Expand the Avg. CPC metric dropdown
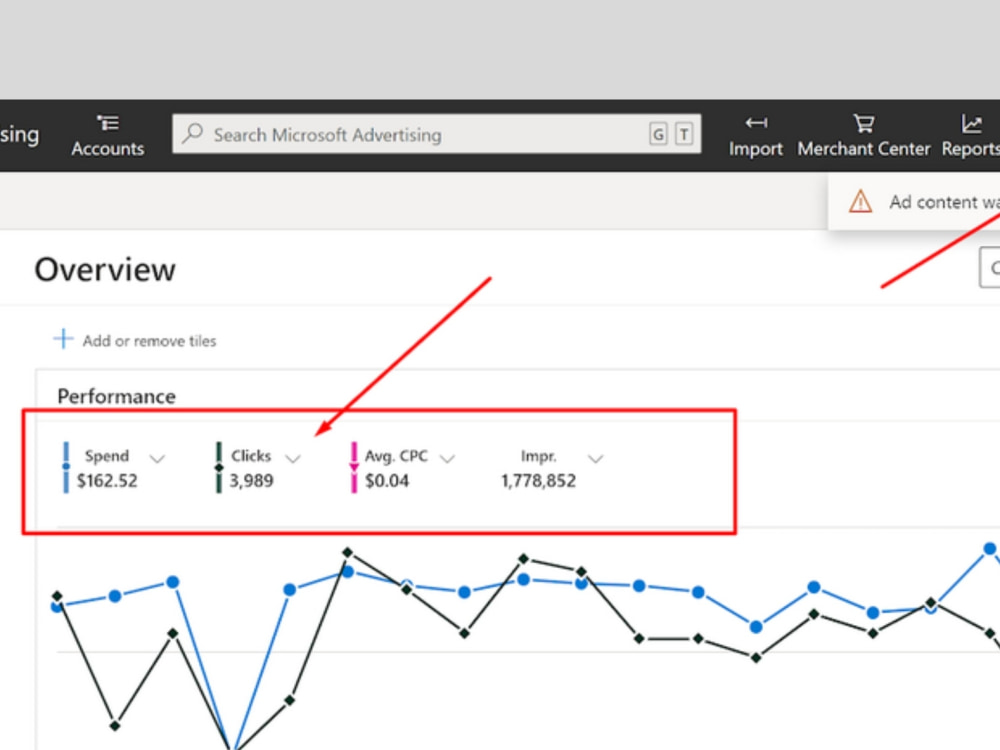Screen dimensions: 1000x750 (448, 458)
